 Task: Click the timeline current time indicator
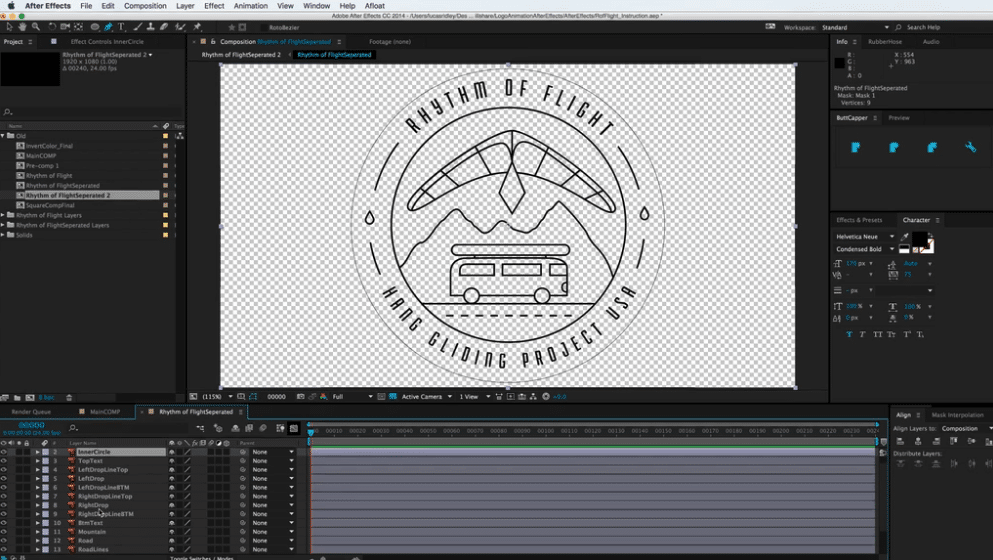311,431
